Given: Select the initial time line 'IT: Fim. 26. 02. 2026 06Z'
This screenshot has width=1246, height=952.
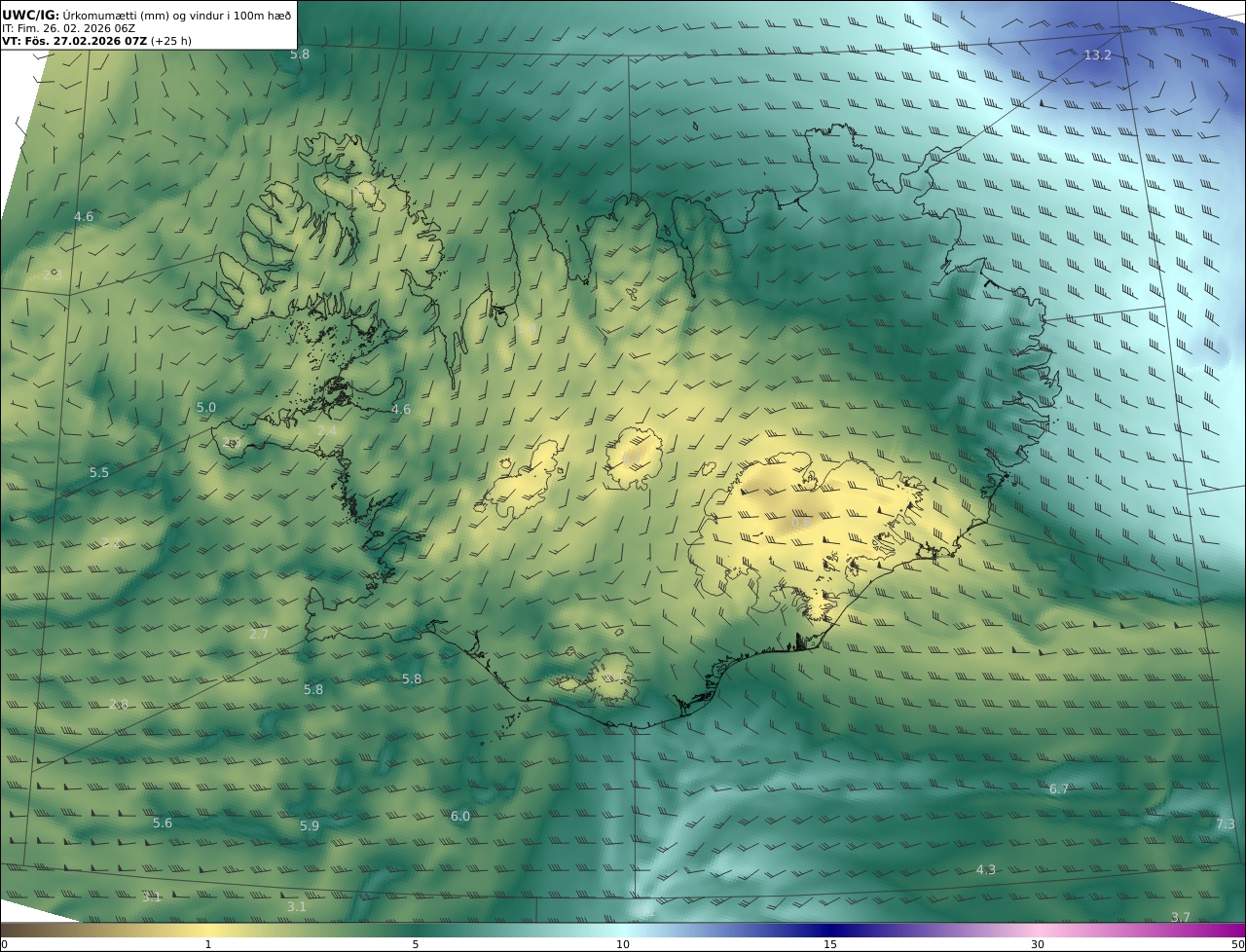Looking at the screenshot, I should [69, 28].
